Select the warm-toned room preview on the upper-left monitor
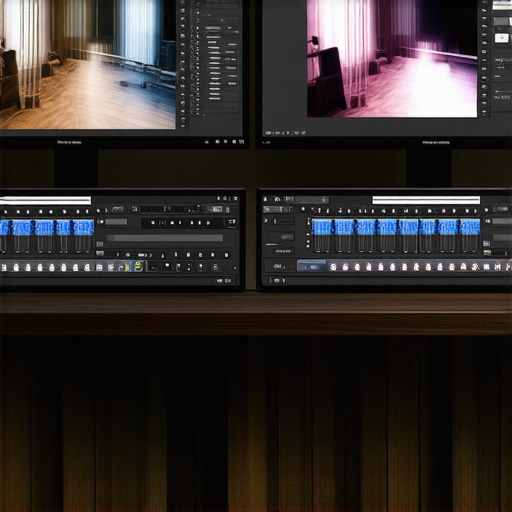 coord(87,64)
